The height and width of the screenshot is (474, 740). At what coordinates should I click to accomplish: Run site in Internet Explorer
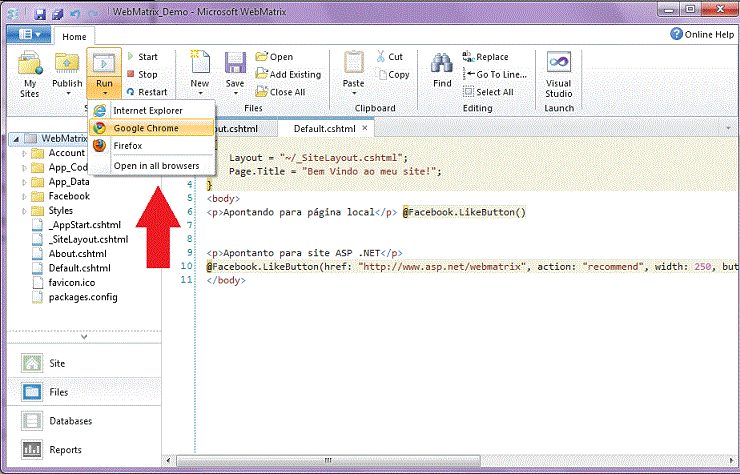(151, 110)
